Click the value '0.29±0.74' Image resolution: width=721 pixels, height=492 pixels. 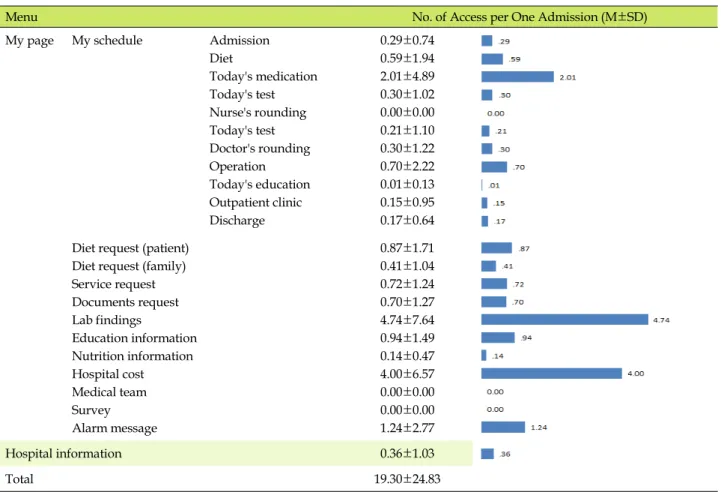407,40
